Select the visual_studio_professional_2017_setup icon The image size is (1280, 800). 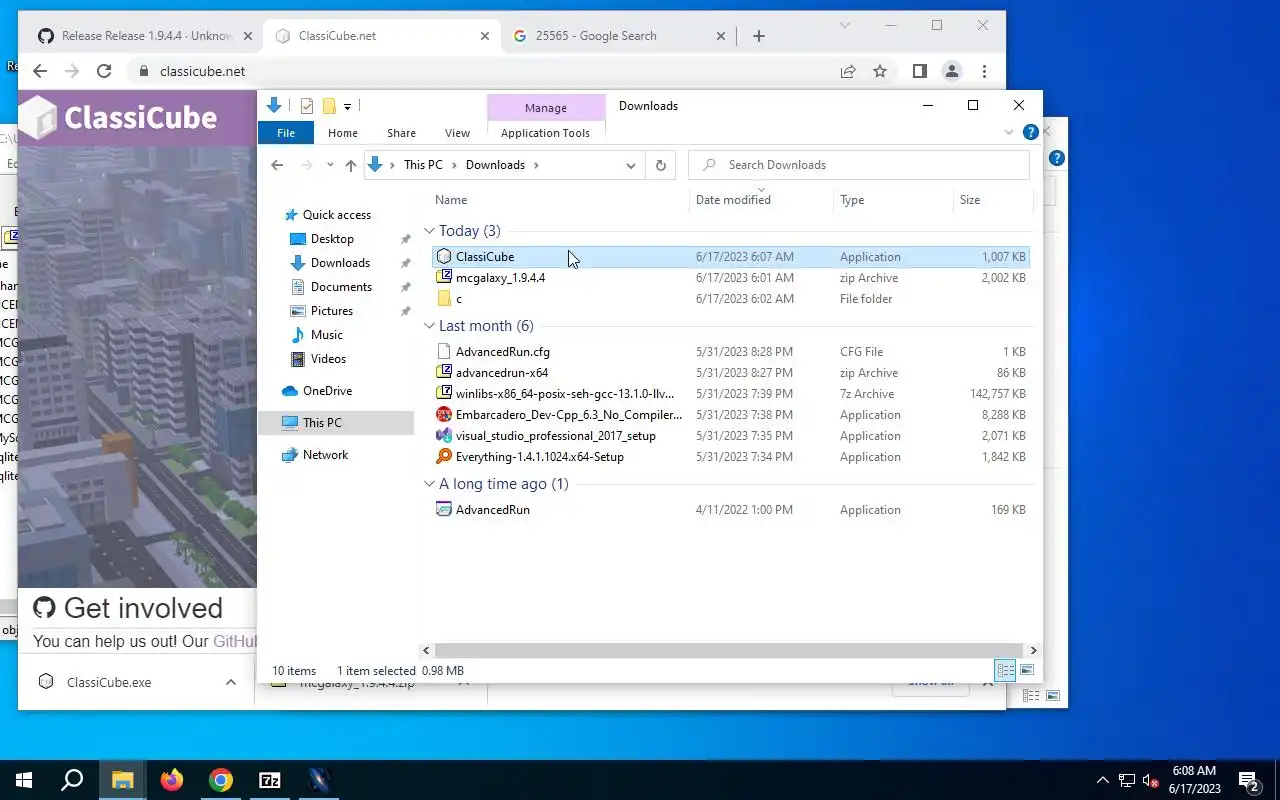[444, 436]
